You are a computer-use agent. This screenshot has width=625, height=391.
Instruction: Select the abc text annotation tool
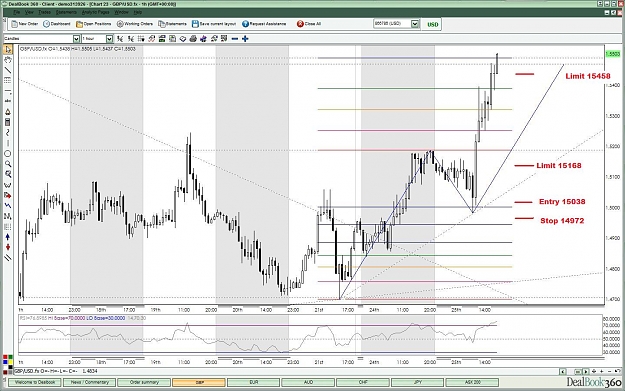[x=8, y=101]
